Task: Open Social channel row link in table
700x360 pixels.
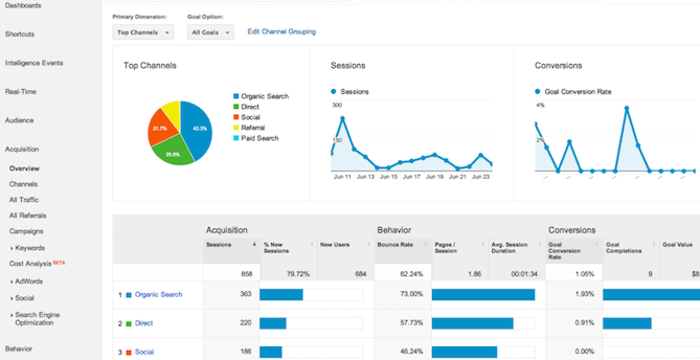Action: 144,352
